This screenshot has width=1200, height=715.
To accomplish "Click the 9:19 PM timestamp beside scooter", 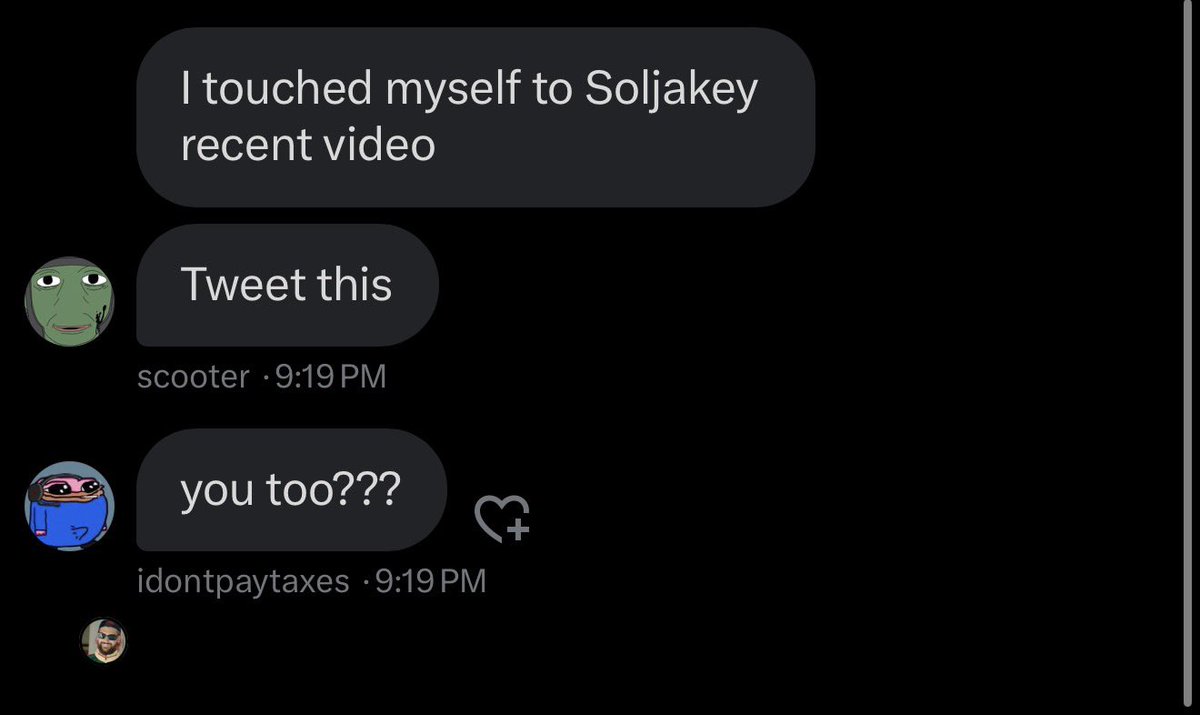I will coord(329,377).
